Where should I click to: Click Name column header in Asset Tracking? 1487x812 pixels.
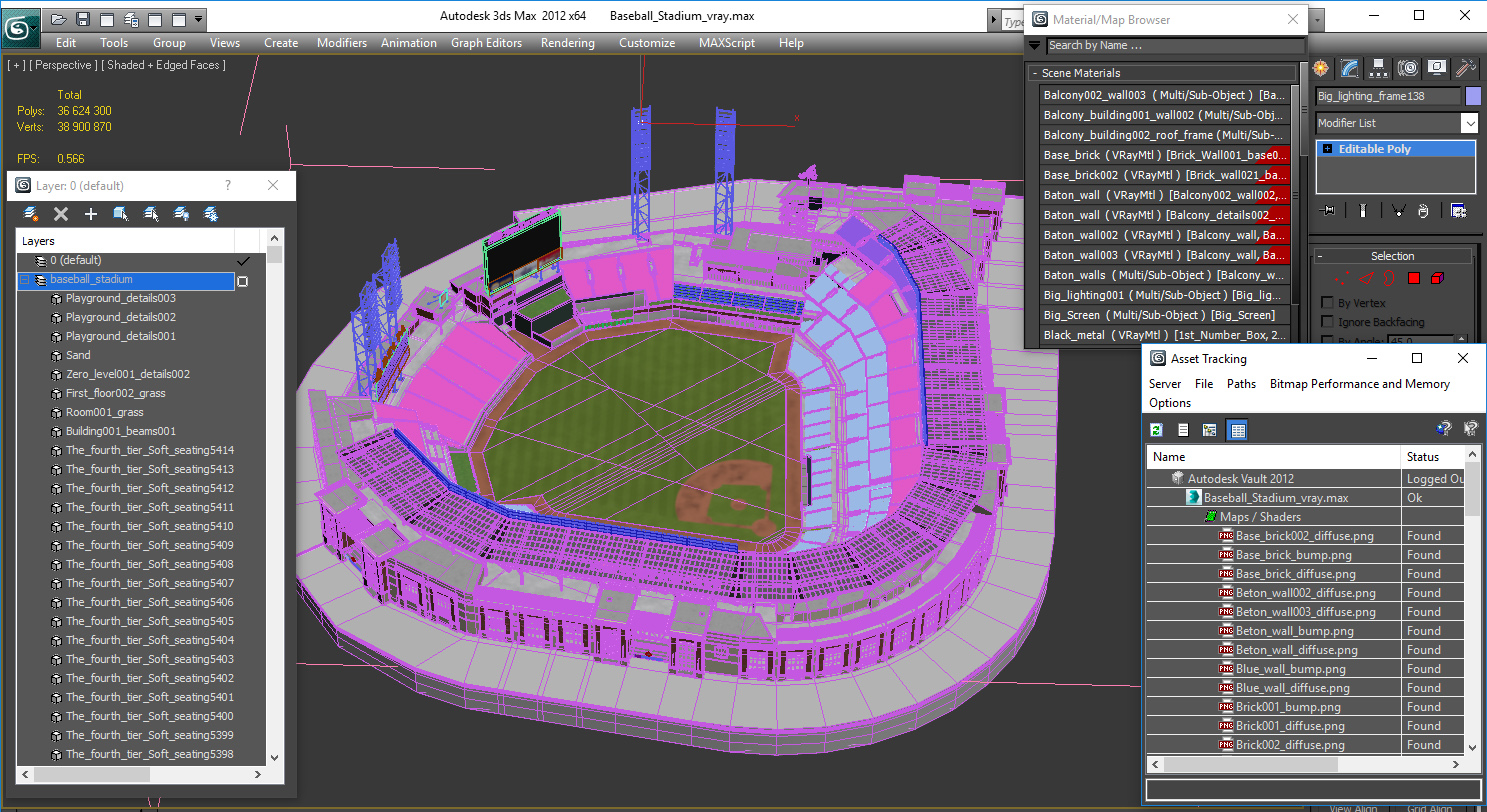[x=1273, y=457]
